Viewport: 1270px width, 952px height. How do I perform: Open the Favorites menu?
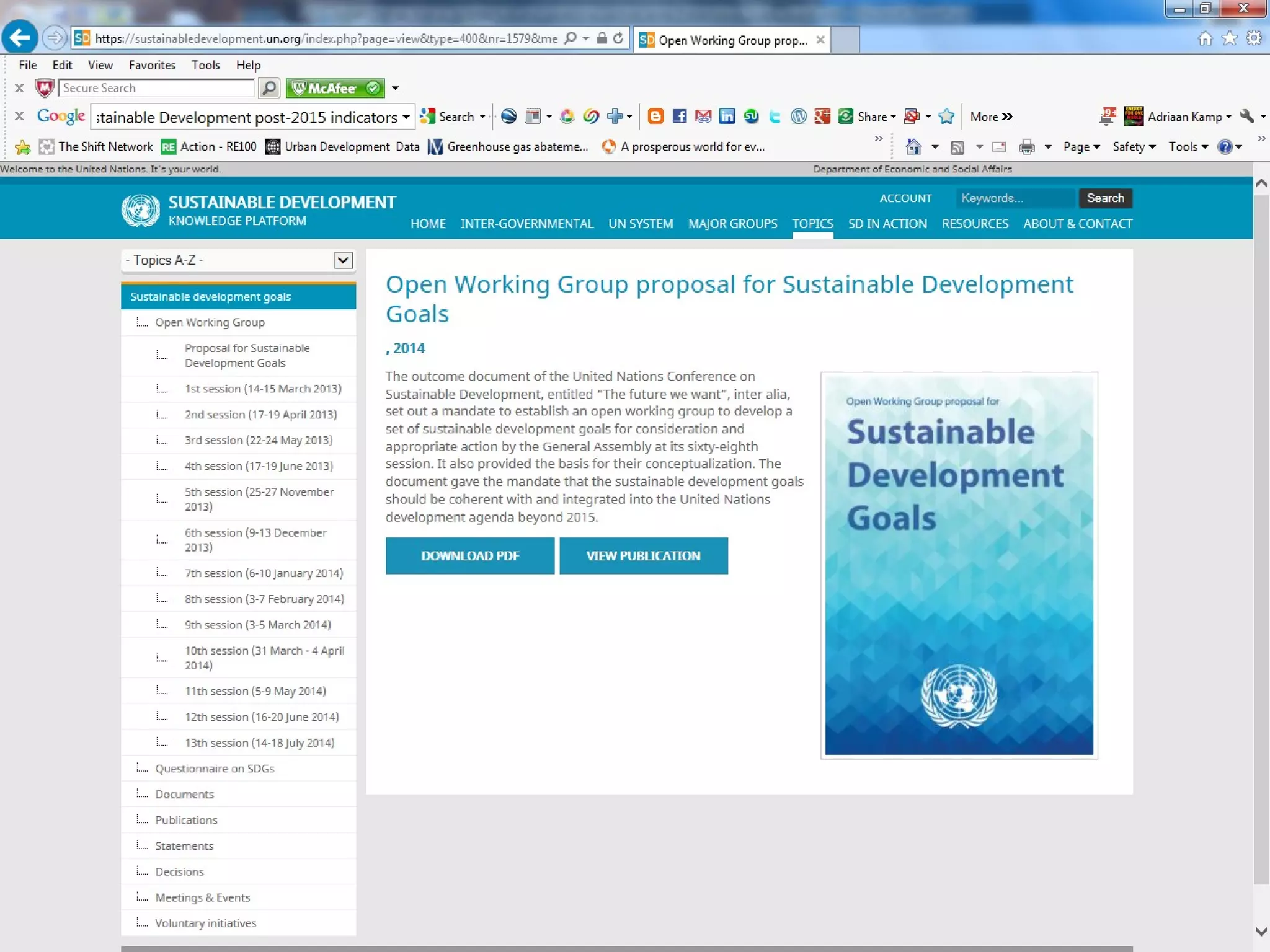(x=152, y=65)
